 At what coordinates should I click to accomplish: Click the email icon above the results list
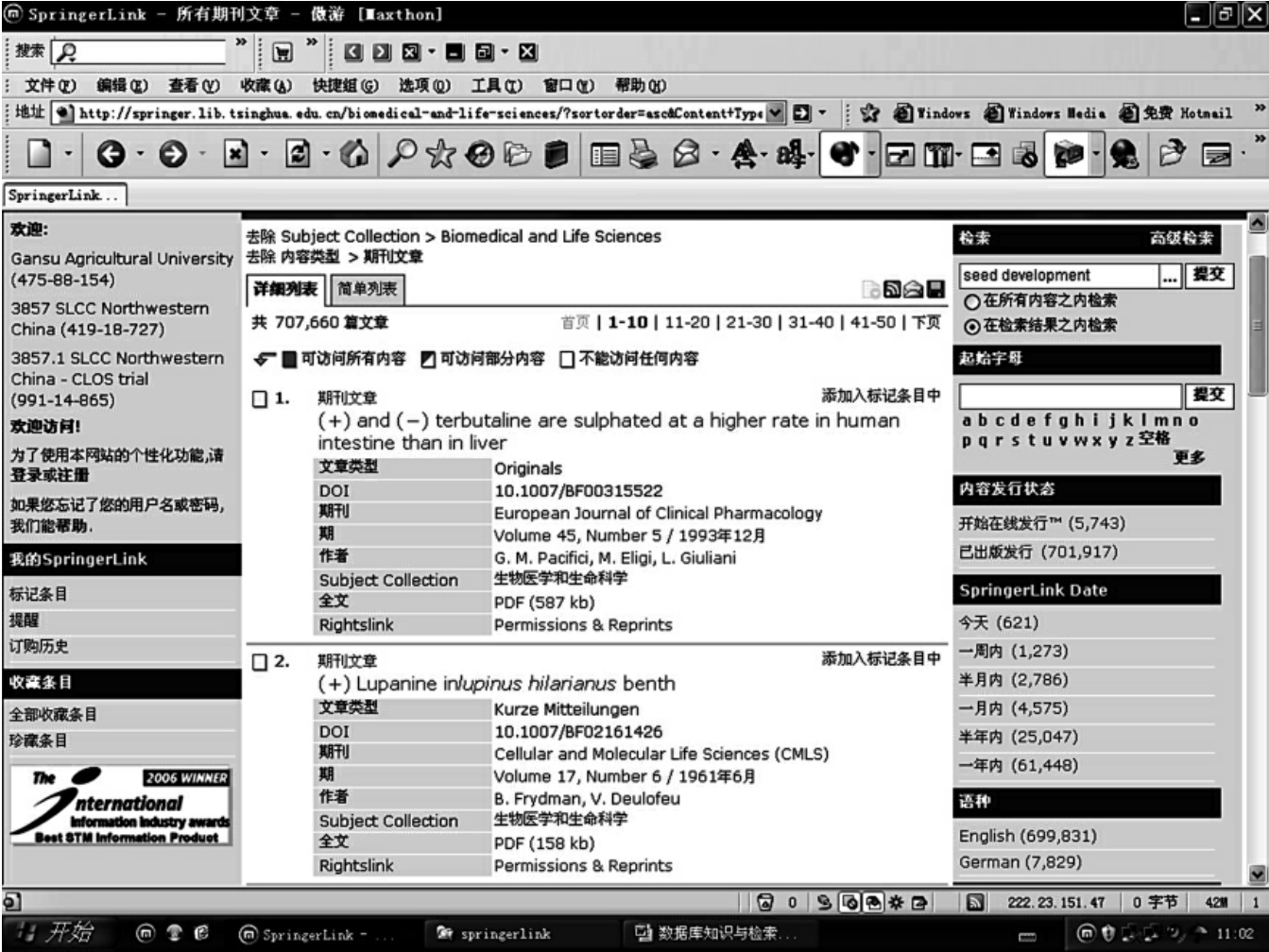(x=915, y=289)
